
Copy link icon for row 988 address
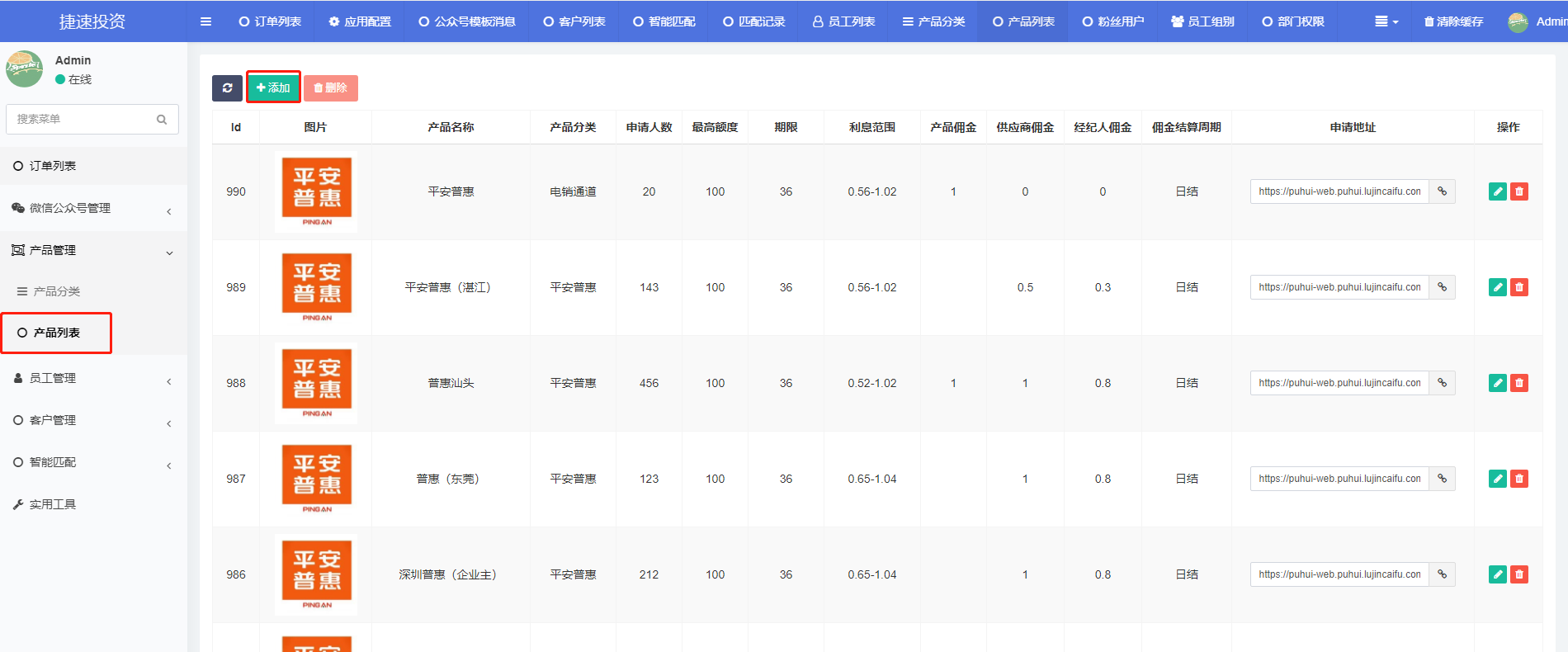[x=1442, y=383]
